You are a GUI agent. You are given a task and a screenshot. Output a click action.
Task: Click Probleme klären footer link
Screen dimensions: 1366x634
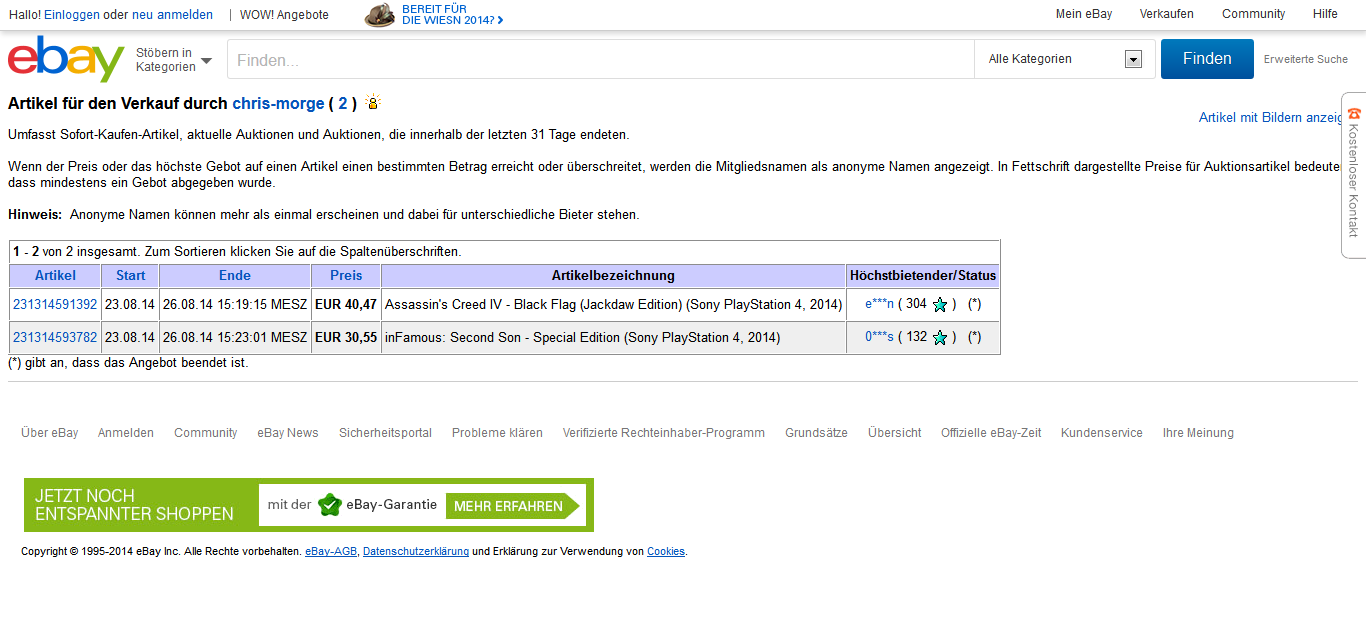(497, 433)
